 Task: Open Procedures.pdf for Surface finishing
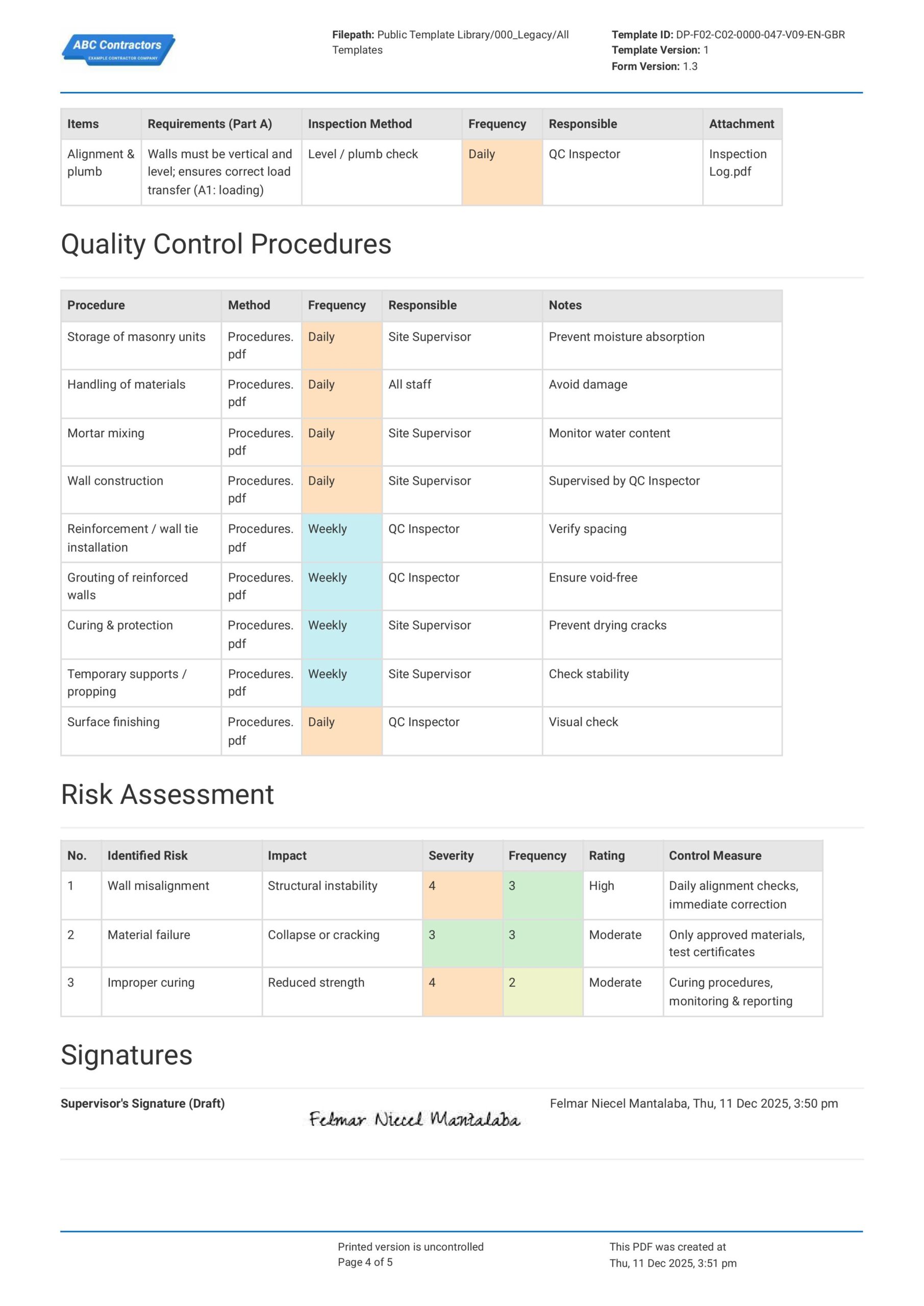[x=260, y=731]
